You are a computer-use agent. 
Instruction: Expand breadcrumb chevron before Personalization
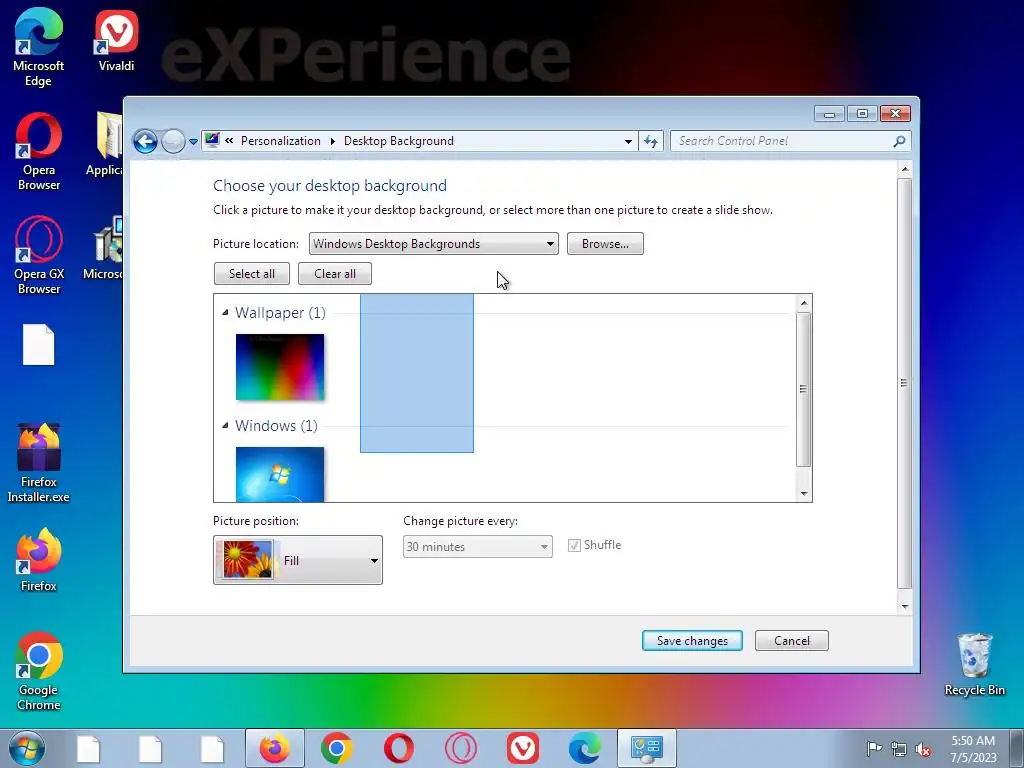pos(229,140)
